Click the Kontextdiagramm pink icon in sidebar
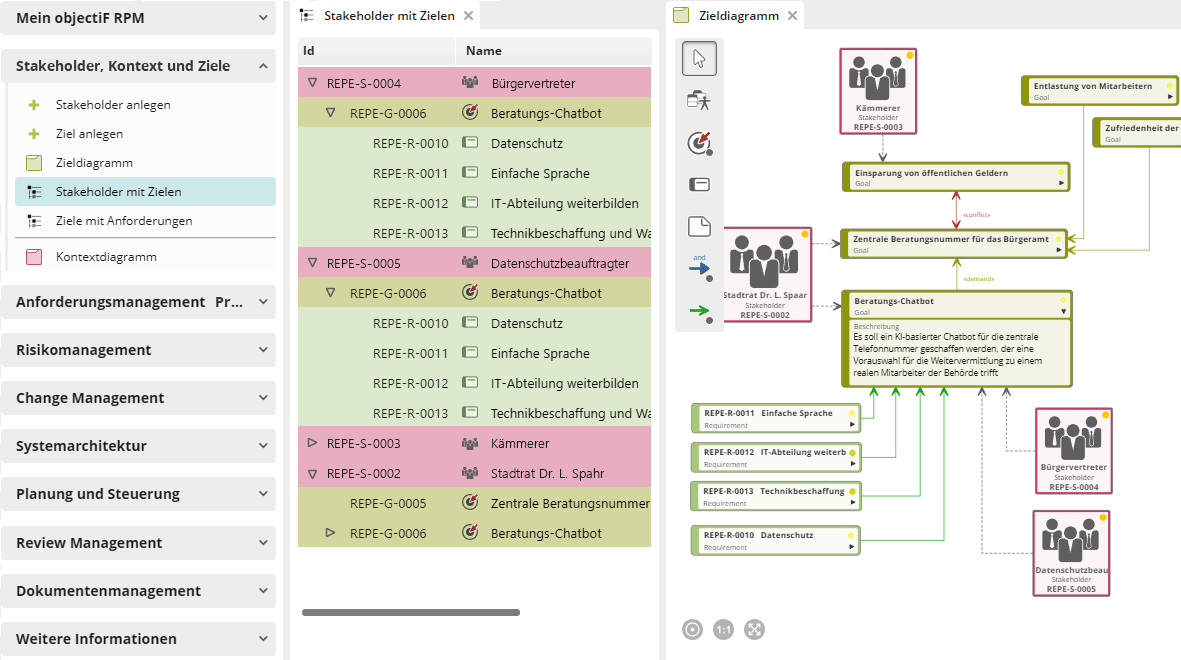The image size is (1181, 660). click(34, 257)
